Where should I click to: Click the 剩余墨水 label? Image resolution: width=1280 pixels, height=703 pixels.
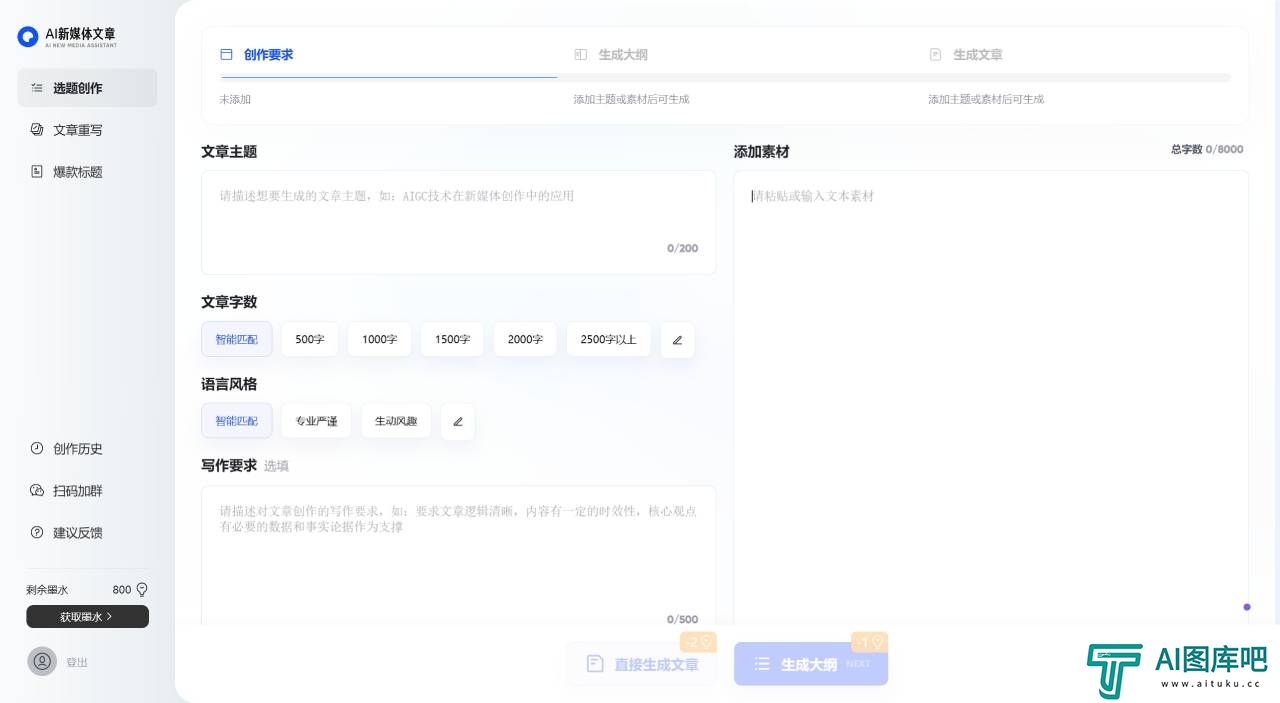[47, 590]
